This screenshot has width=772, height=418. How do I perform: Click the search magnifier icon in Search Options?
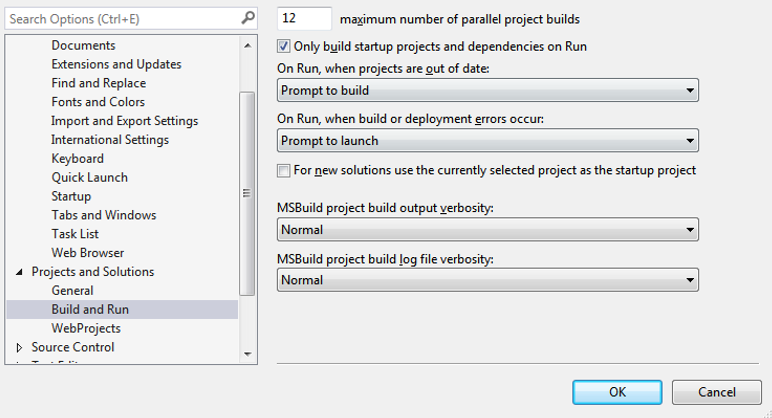pos(248,18)
